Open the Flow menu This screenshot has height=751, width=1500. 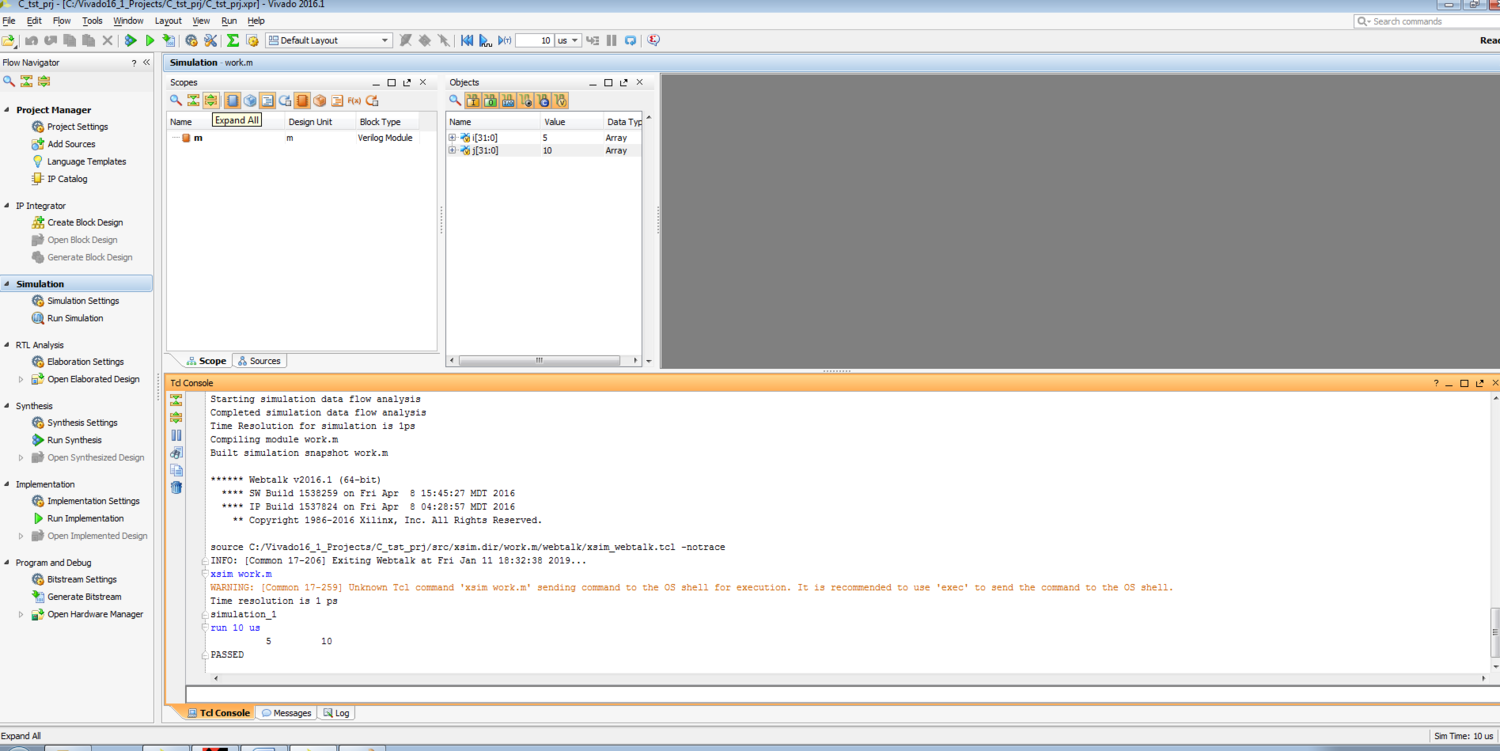(x=61, y=21)
